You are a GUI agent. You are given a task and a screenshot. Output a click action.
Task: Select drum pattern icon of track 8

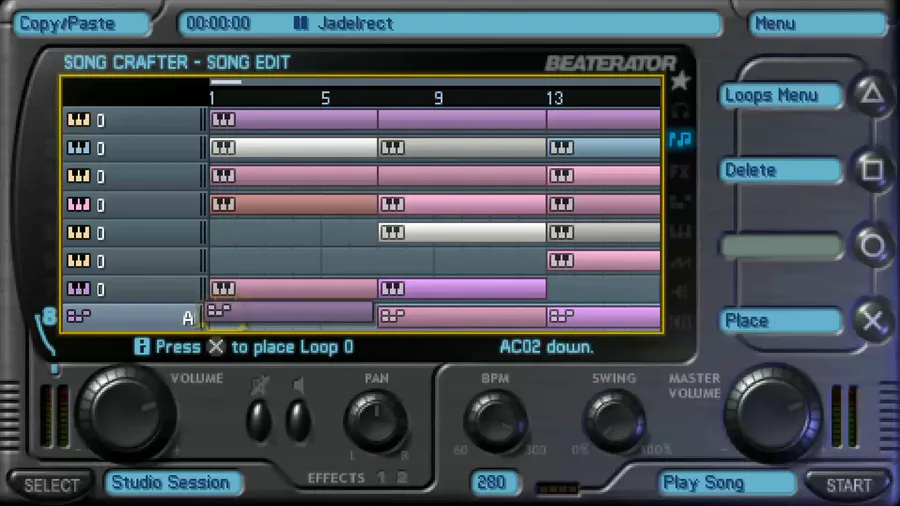79,316
